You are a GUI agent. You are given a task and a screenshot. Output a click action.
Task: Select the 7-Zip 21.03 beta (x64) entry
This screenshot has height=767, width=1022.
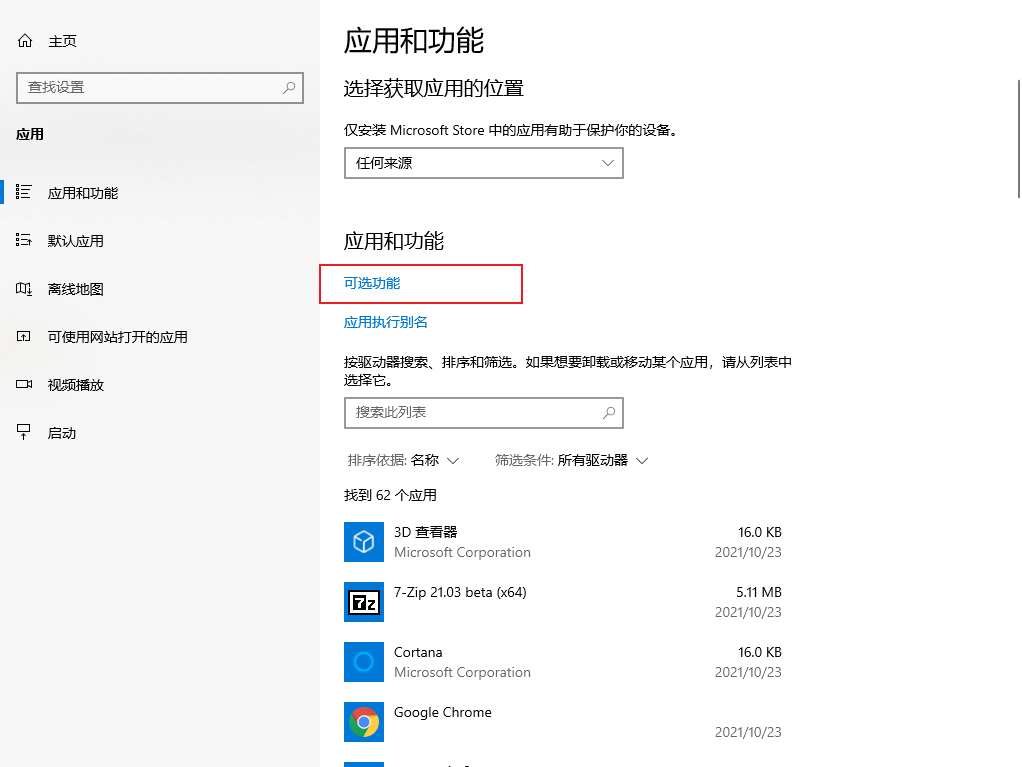click(x=563, y=601)
